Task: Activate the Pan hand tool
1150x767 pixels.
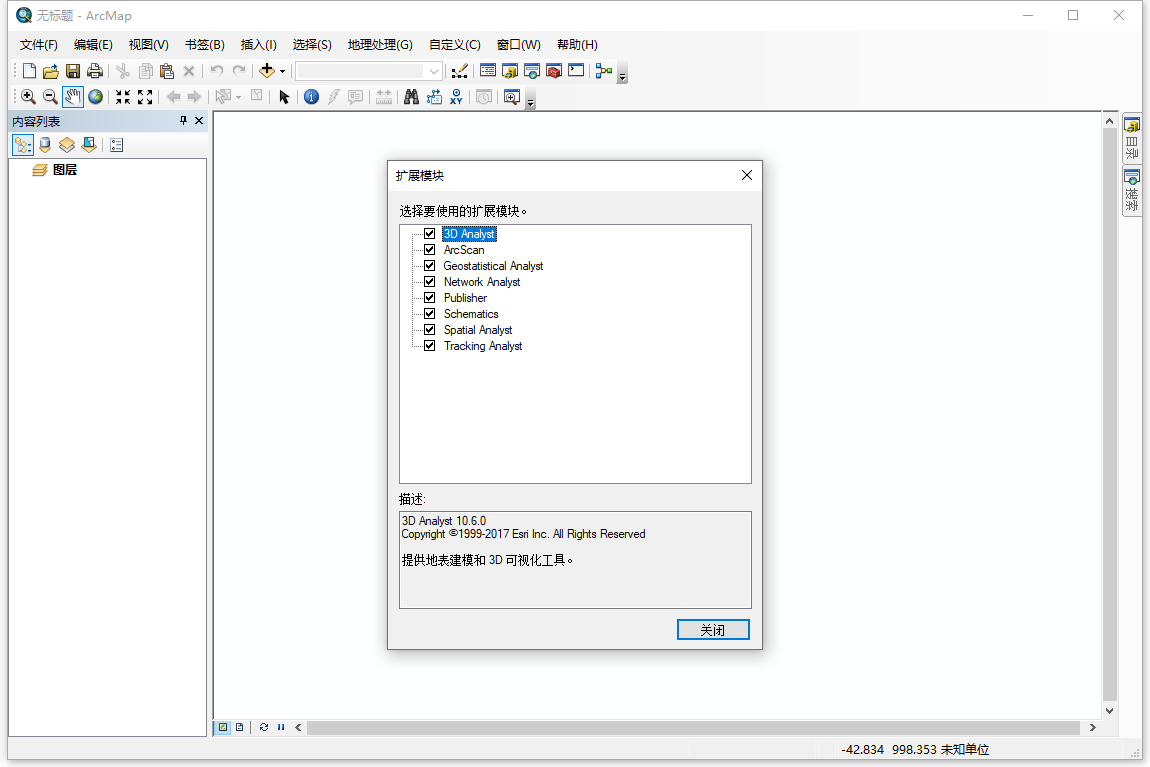Action: pos(73,97)
